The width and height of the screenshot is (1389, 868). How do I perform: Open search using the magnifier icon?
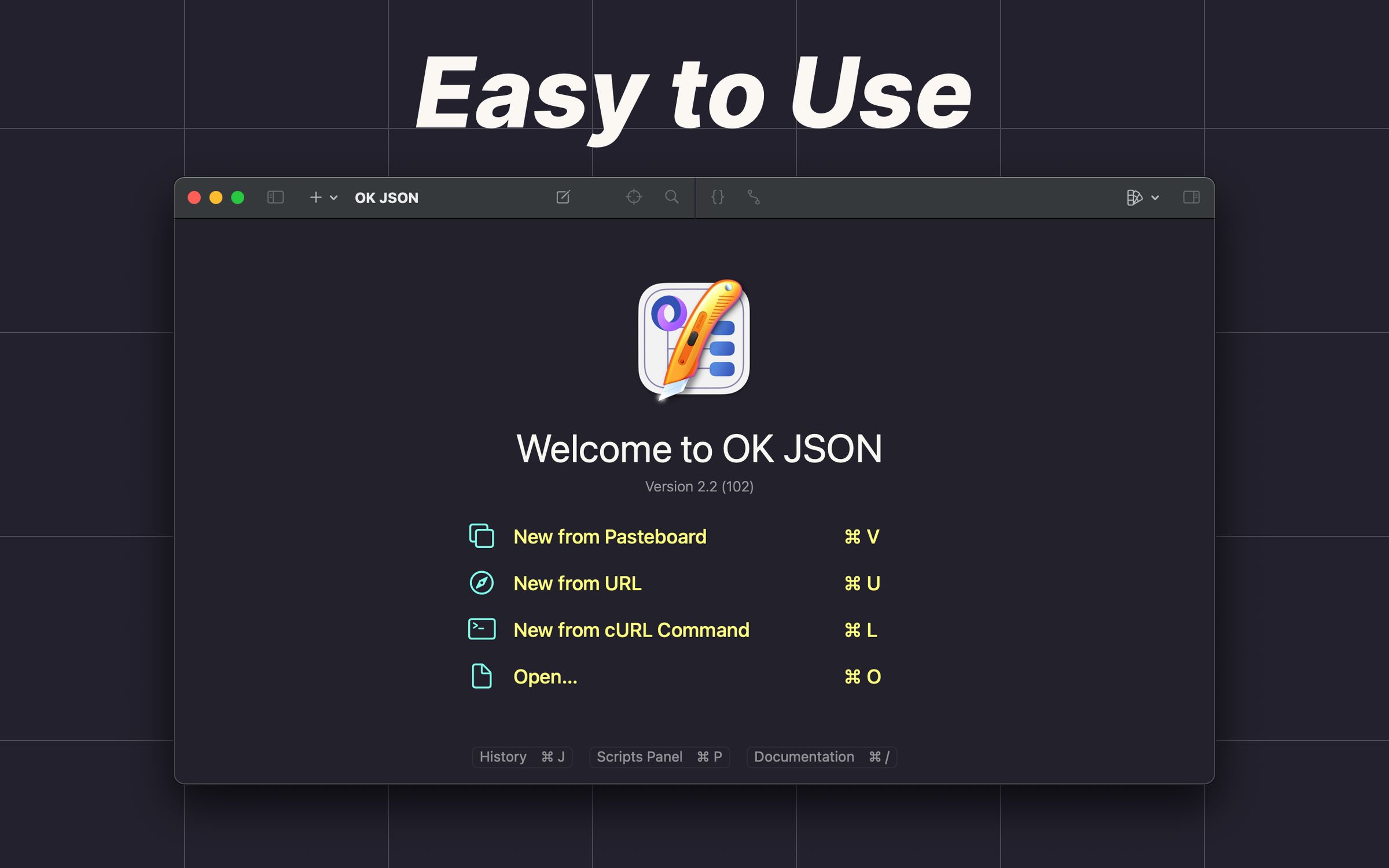[x=671, y=197]
